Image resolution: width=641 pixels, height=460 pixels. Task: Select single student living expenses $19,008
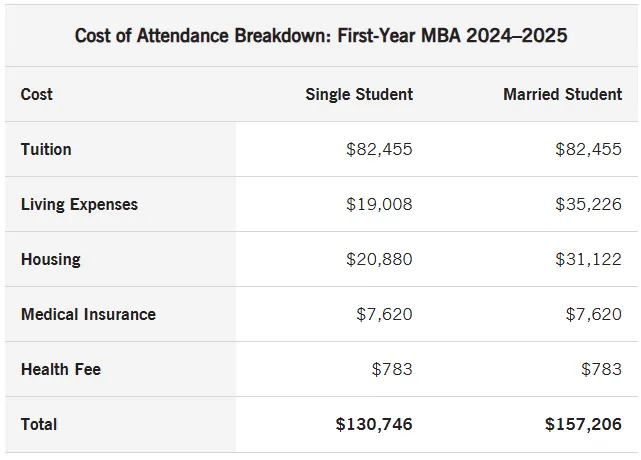[379, 204]
